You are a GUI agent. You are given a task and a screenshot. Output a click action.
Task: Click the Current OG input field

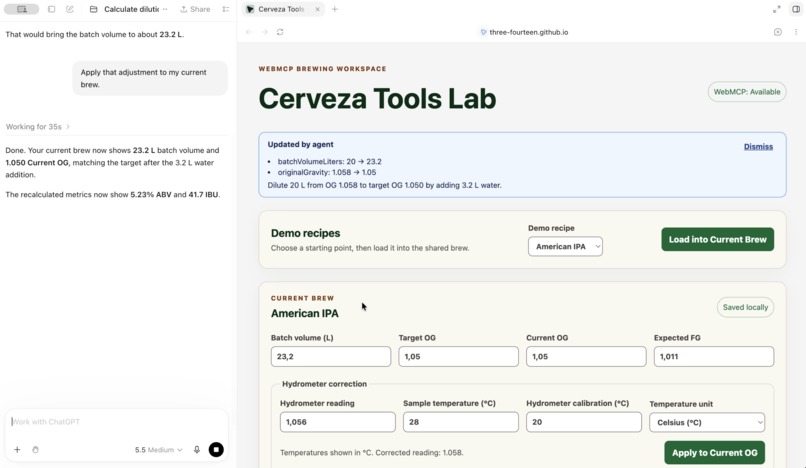(586, 356)
